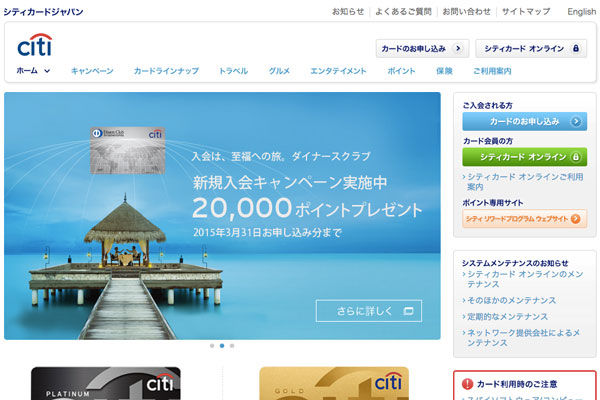Click the カード利用時のご注意 heading

coord(517,384)
